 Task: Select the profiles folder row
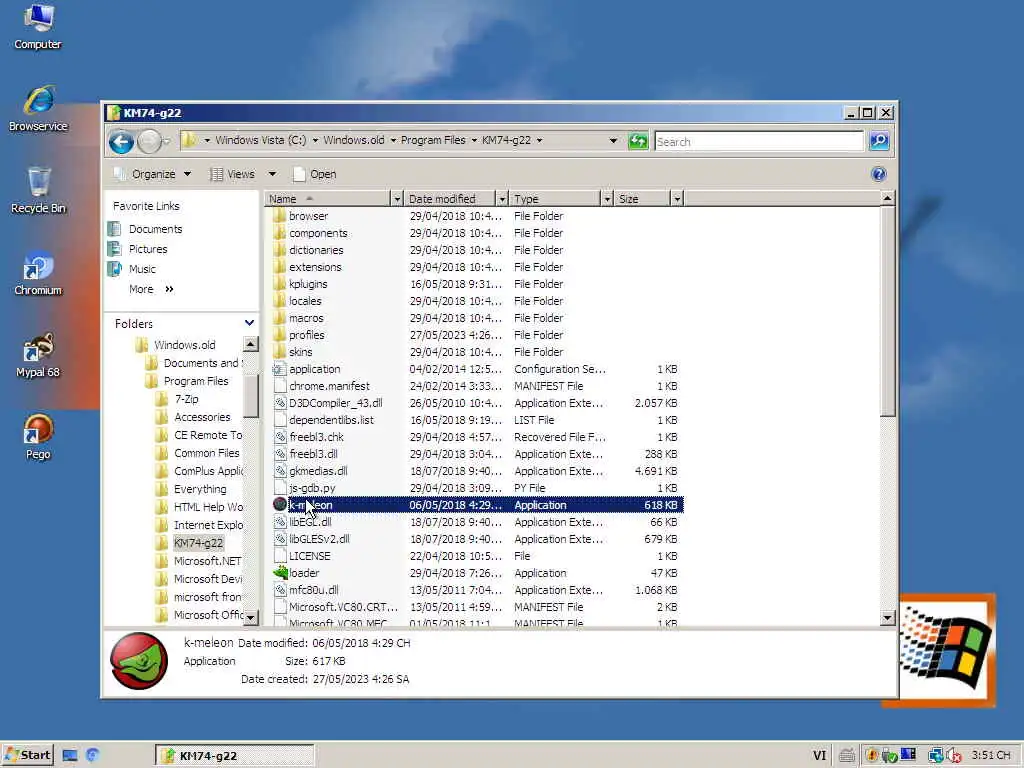tap(477, 334)
